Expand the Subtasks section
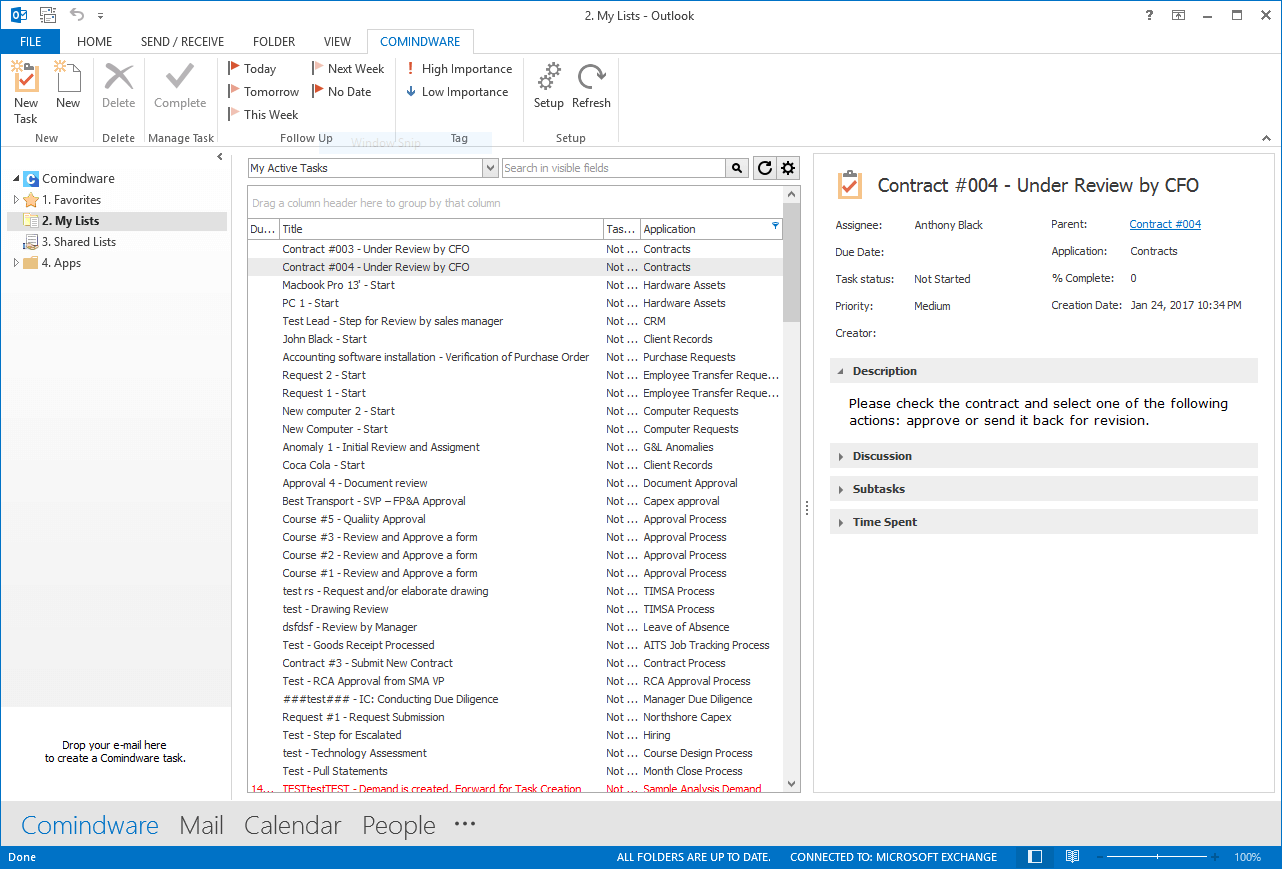 (841, 489)
